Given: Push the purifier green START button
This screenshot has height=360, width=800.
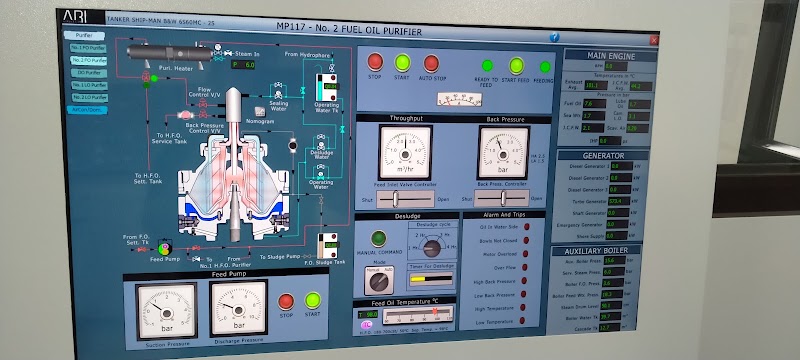Looking at the screenshot, I should coord(402,63).
